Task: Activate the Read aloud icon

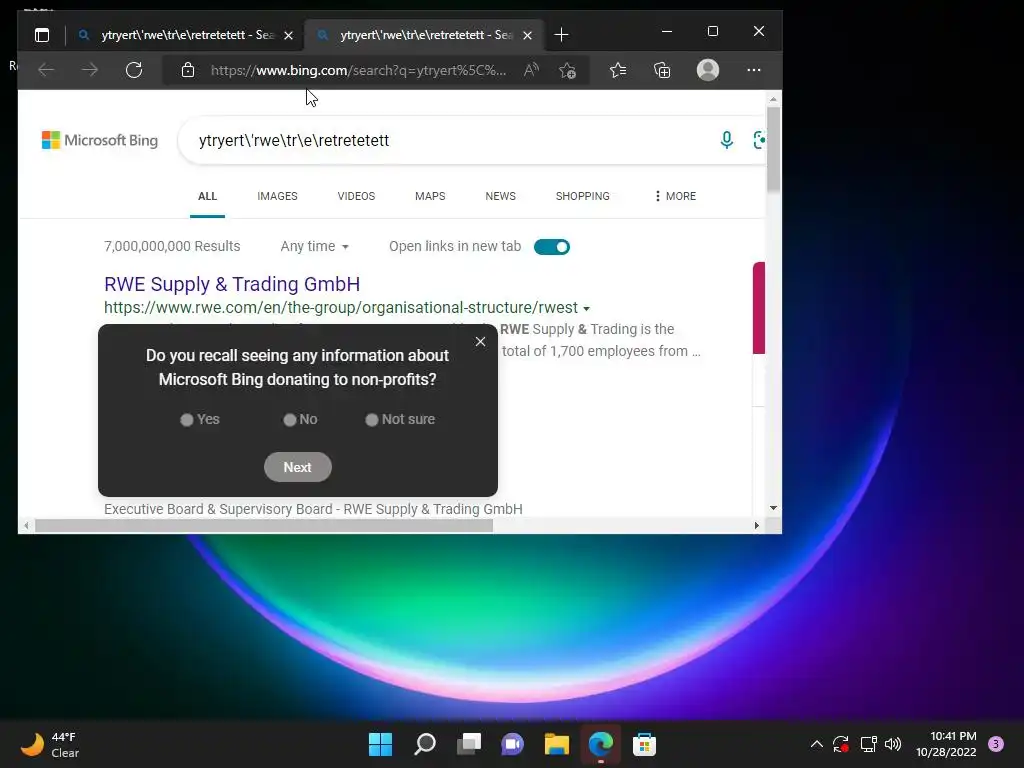Action: click(532, 70)
